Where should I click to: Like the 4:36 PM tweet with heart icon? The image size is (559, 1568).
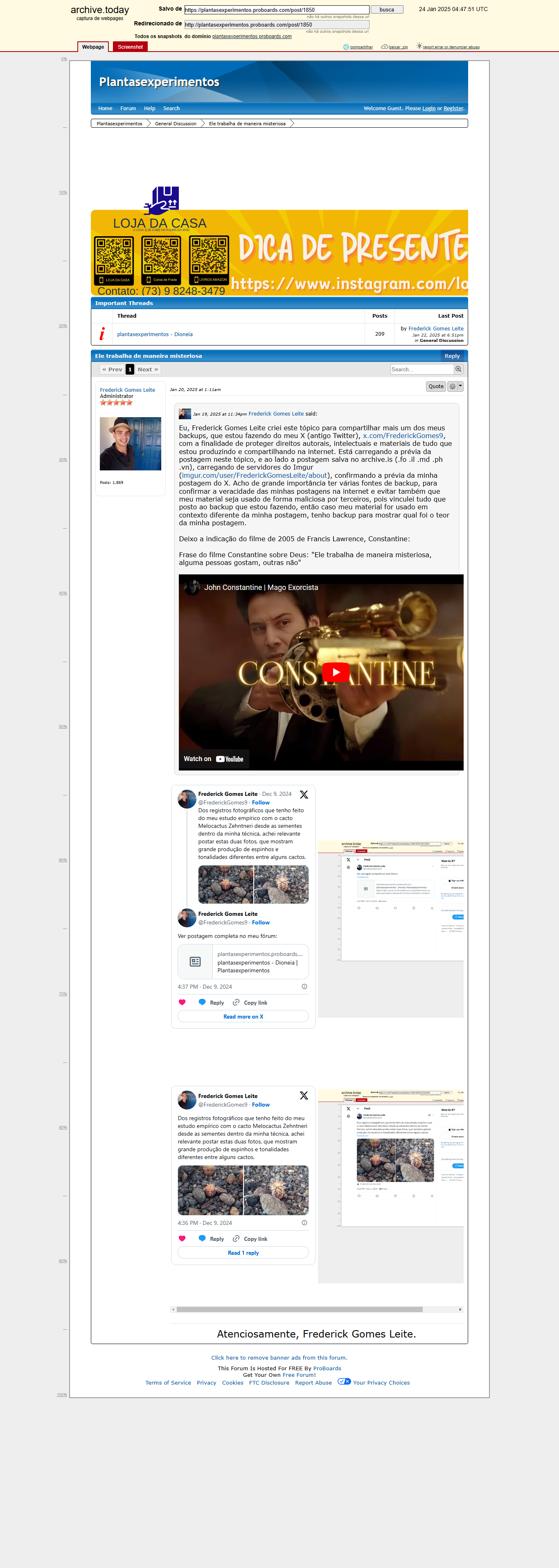pyautogui.click(x=182, y=1239)
